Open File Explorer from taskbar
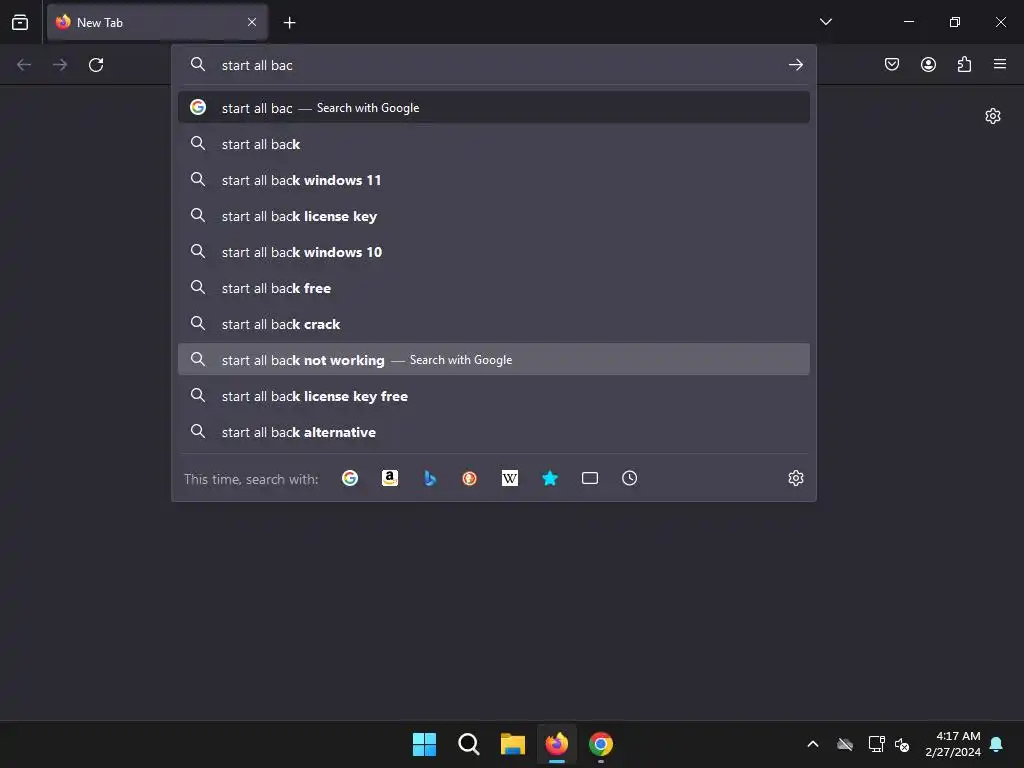This screenshot has height=768, width=1024. pos(513,744)
